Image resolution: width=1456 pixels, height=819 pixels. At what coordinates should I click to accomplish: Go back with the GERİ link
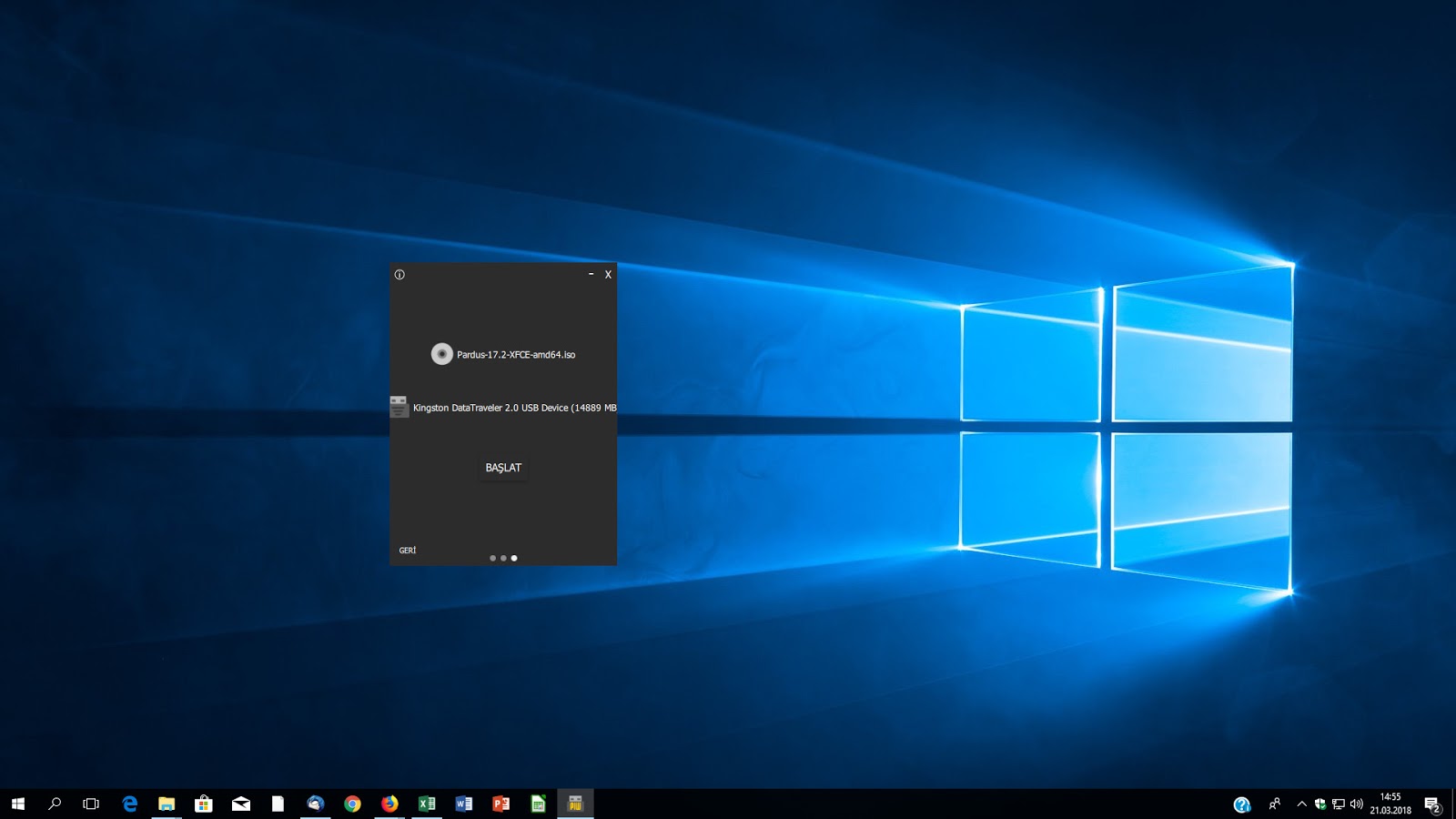pos(408,551)
